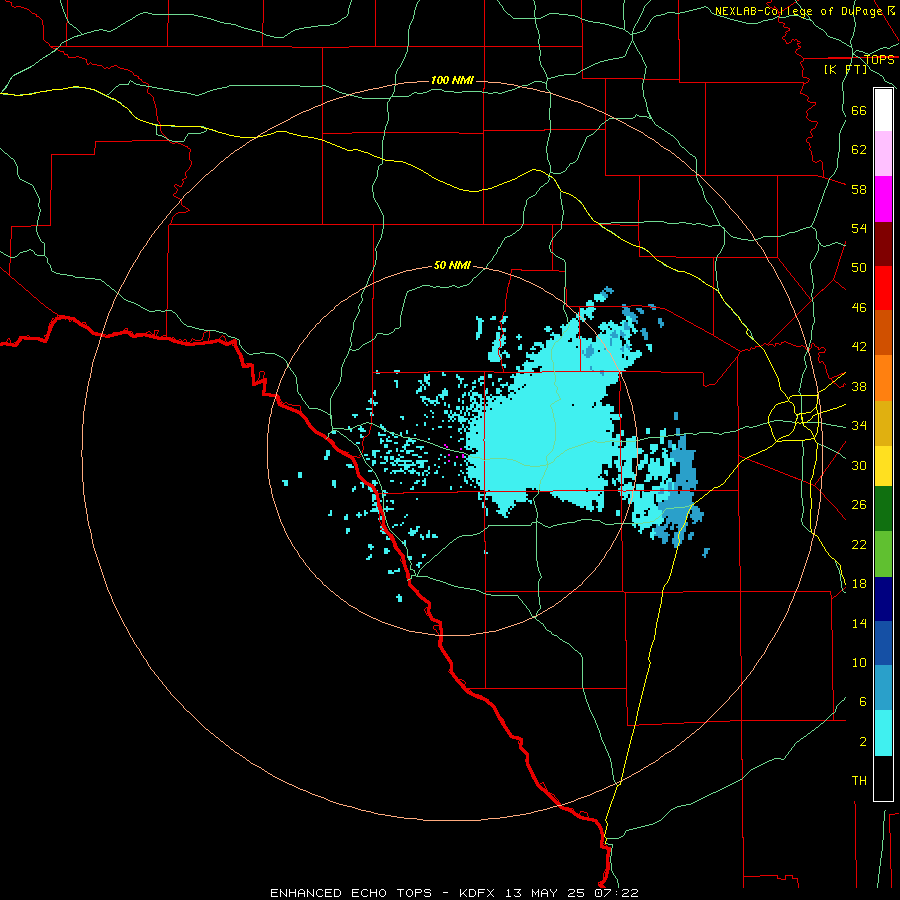900x900 pixels.
Task: Click the bright red 50 kft legend swatch
Action: tap(883, 288)
